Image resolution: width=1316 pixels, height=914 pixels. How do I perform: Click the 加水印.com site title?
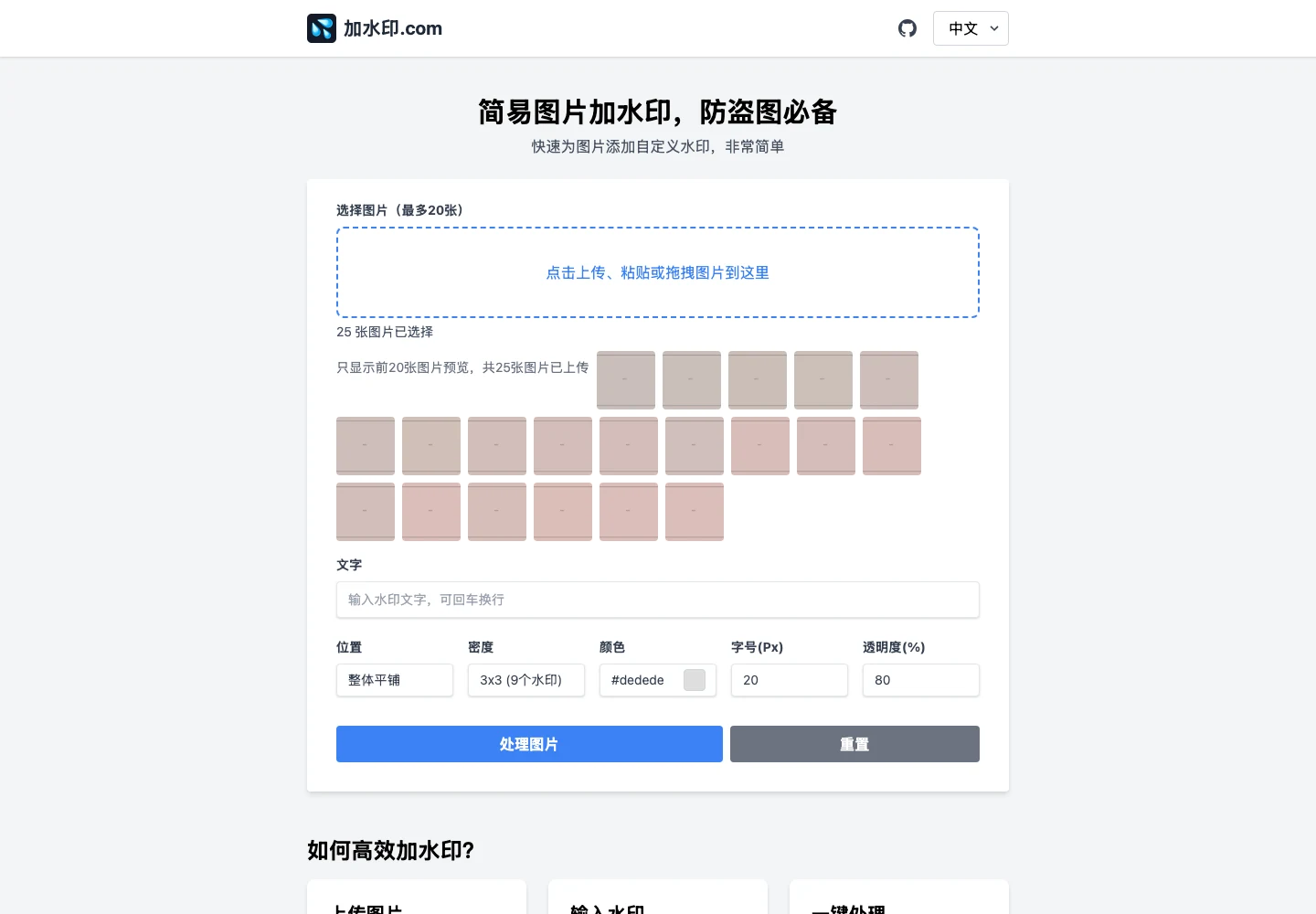pos(393,28)
